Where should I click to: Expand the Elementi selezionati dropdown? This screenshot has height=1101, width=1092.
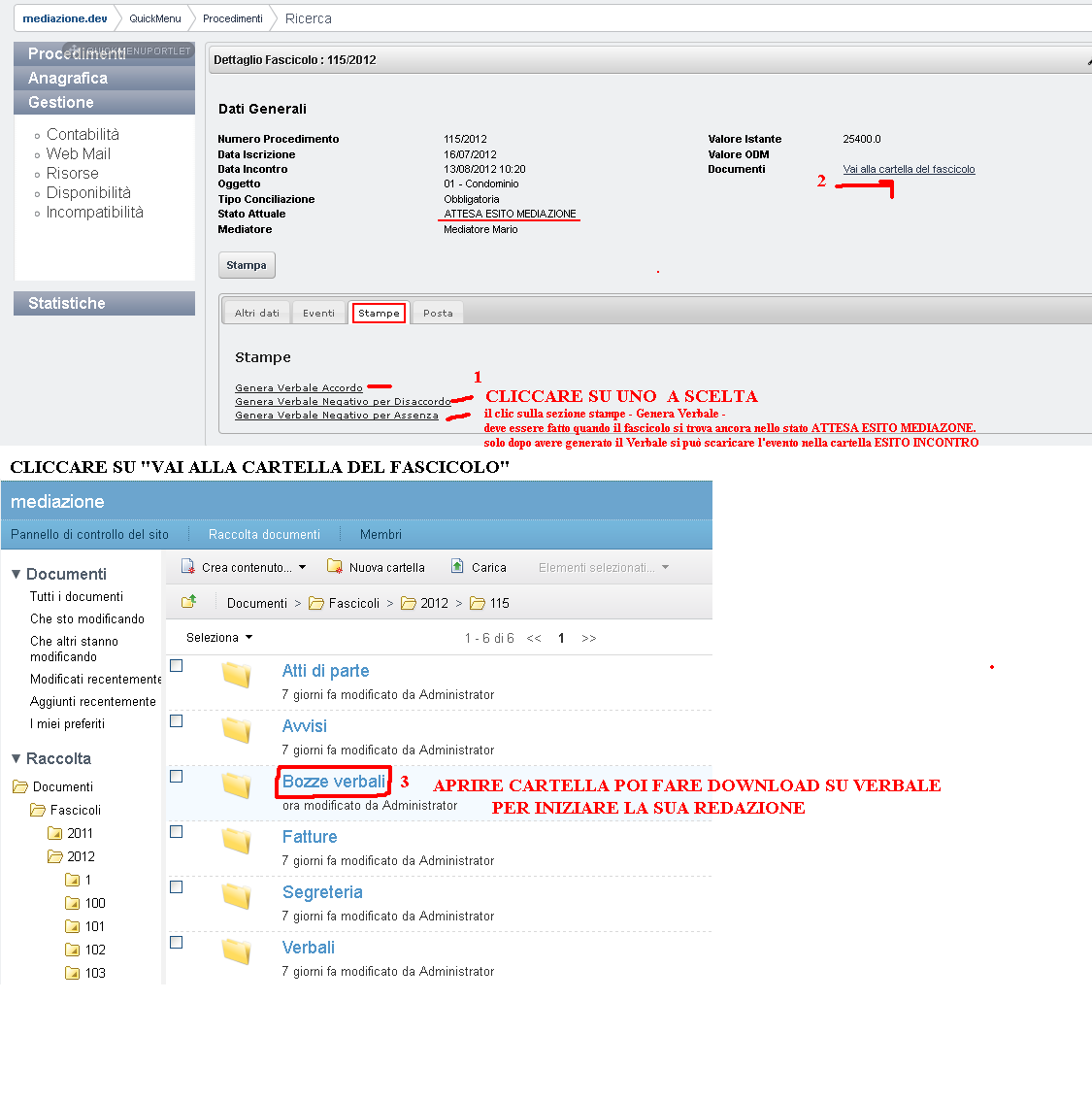click(x=604, y=567)
